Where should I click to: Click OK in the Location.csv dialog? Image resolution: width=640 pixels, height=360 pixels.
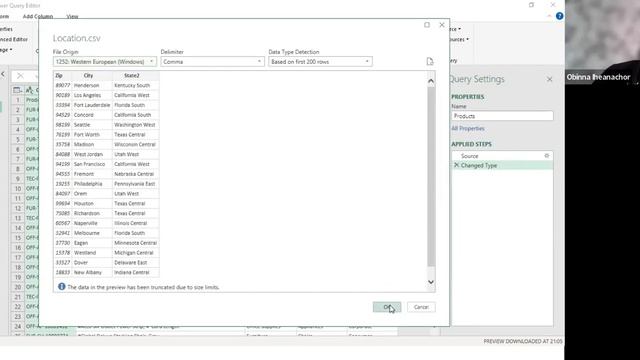click(x=387, y=307)
